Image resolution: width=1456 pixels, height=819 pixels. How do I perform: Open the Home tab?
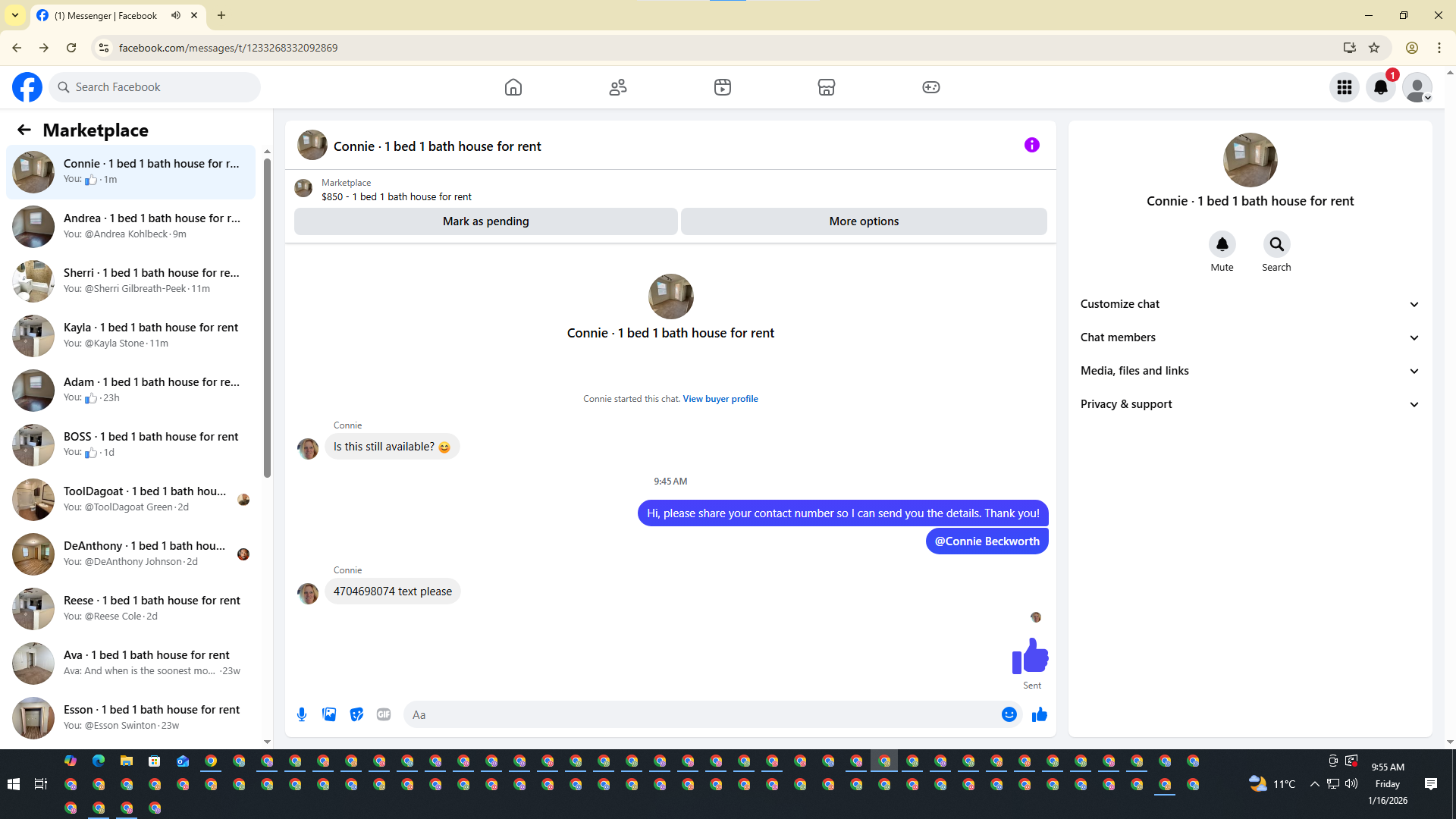coord(513,87)
